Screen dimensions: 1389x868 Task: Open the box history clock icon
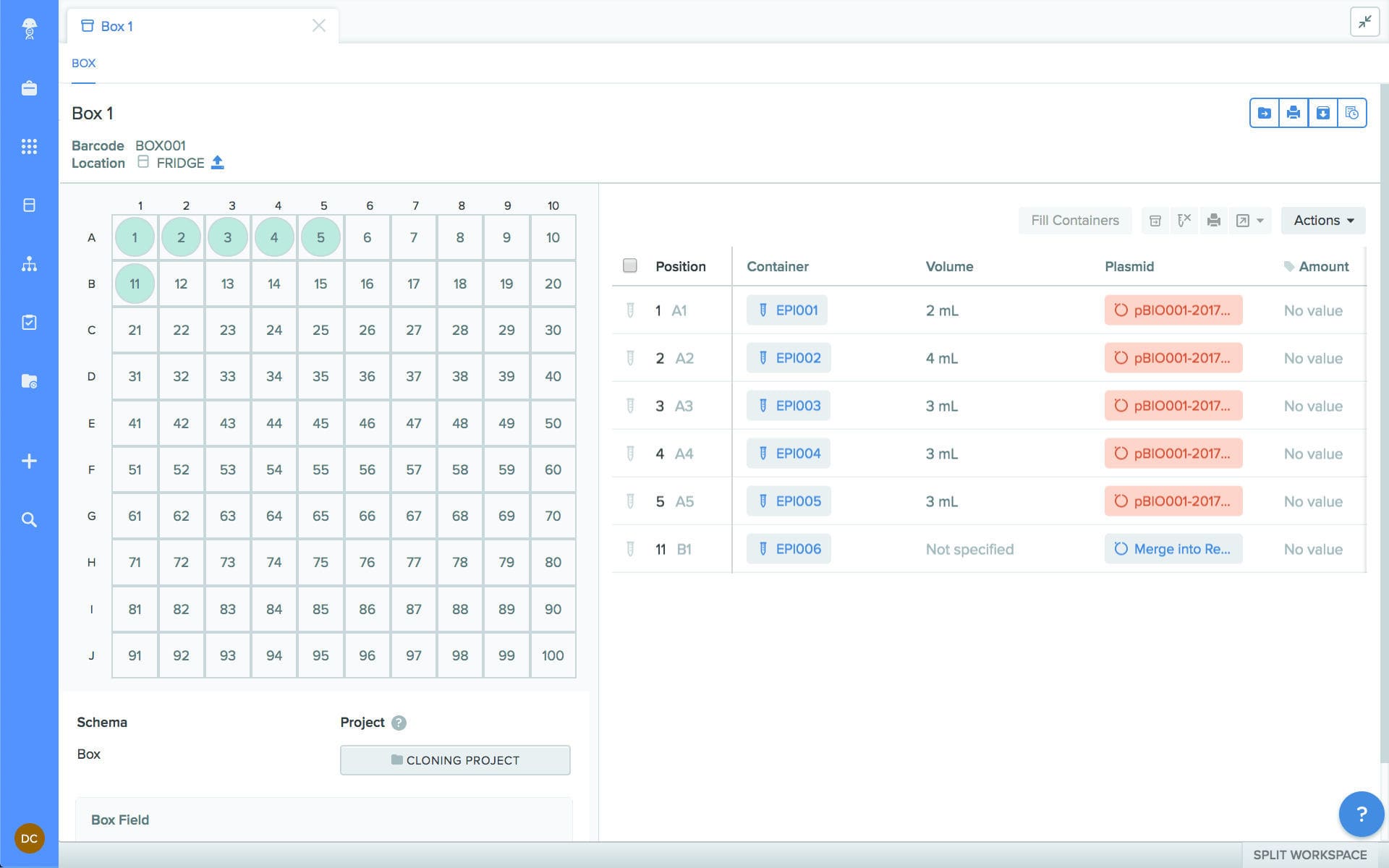pyautogui.click(x=1351, y=113)
